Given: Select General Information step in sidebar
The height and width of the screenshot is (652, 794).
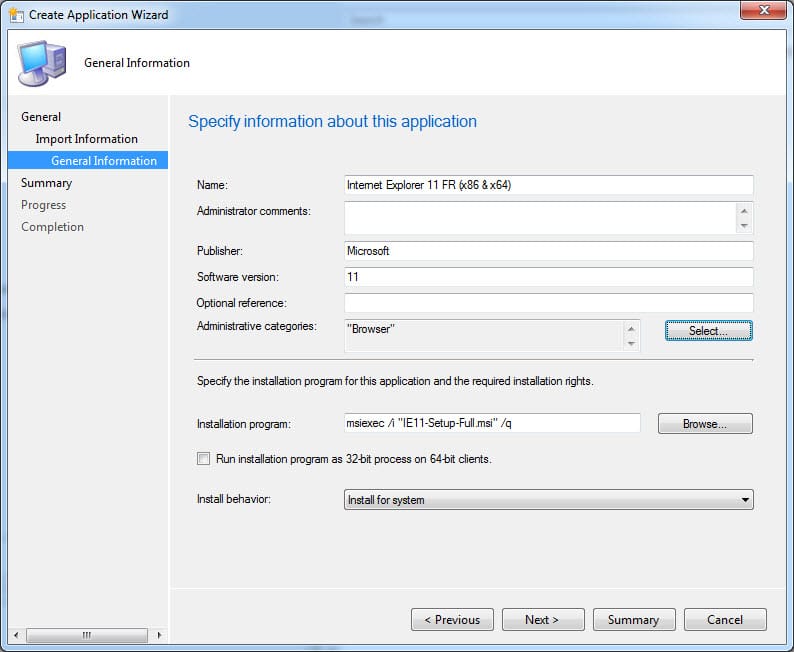Looking at the screenshot, I should point(88,160).
